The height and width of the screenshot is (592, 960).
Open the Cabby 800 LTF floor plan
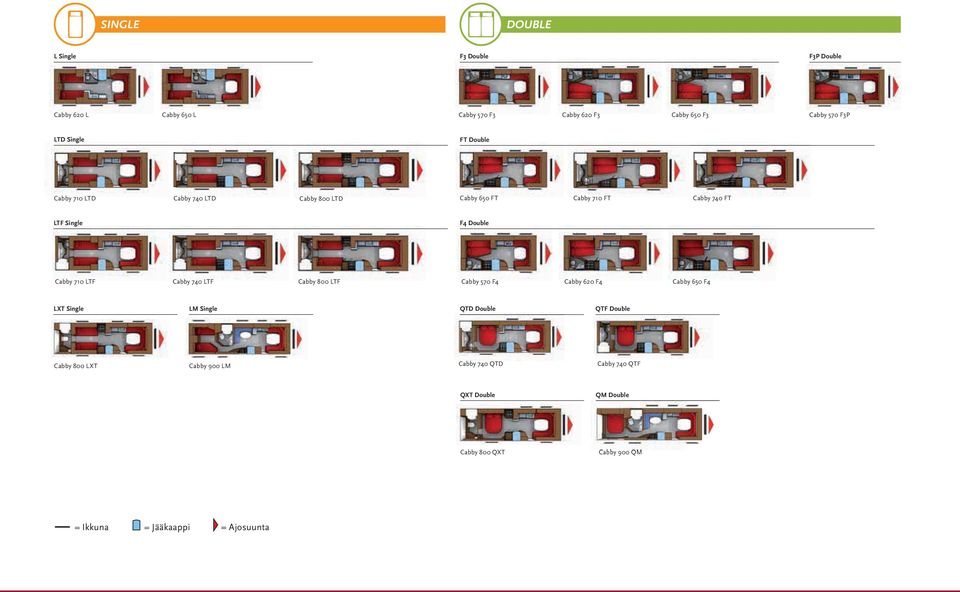click(x=361, y=253)
